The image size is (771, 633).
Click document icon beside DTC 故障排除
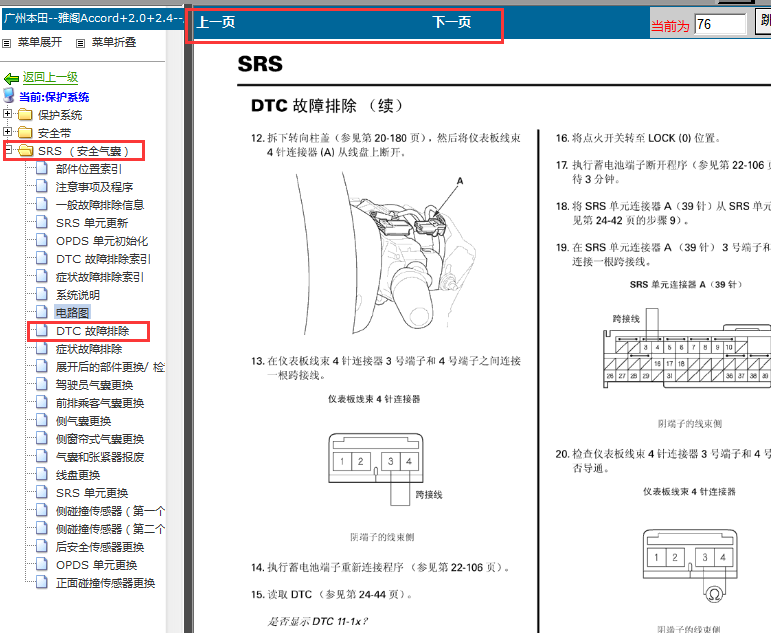(x=42, y=331)
